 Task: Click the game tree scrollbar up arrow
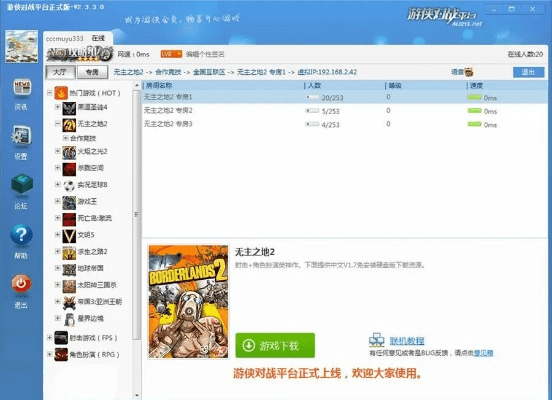tap(137, 86)
